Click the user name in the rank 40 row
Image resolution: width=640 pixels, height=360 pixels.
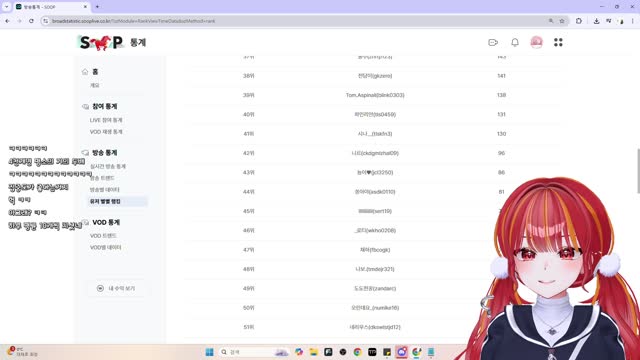375,115
